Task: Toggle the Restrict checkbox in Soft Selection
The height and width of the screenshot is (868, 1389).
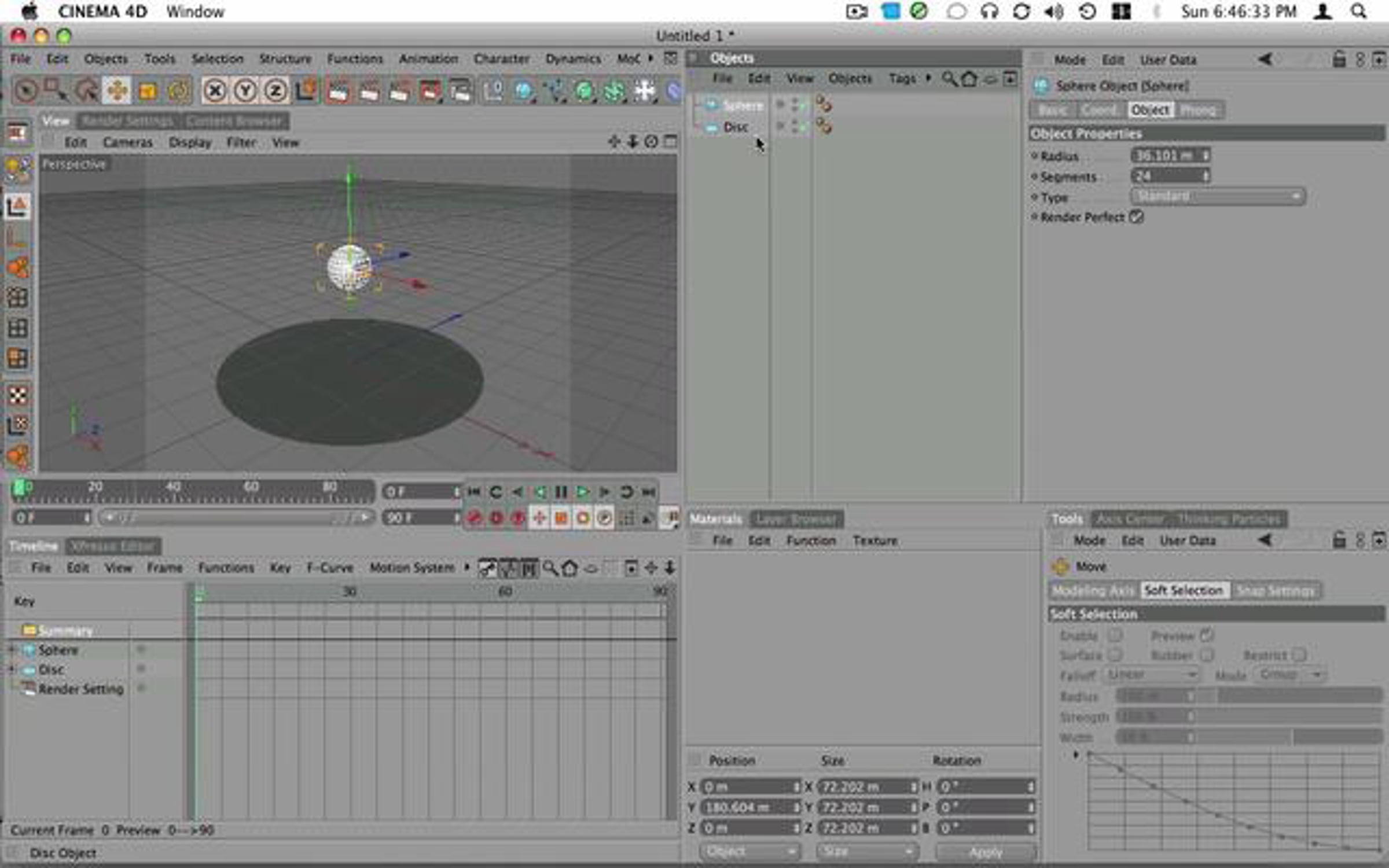Action: [1299, 655]
